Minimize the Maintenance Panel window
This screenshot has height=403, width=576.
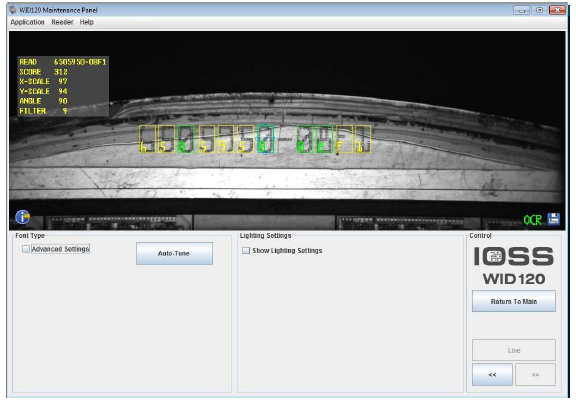tap(521, 10)
